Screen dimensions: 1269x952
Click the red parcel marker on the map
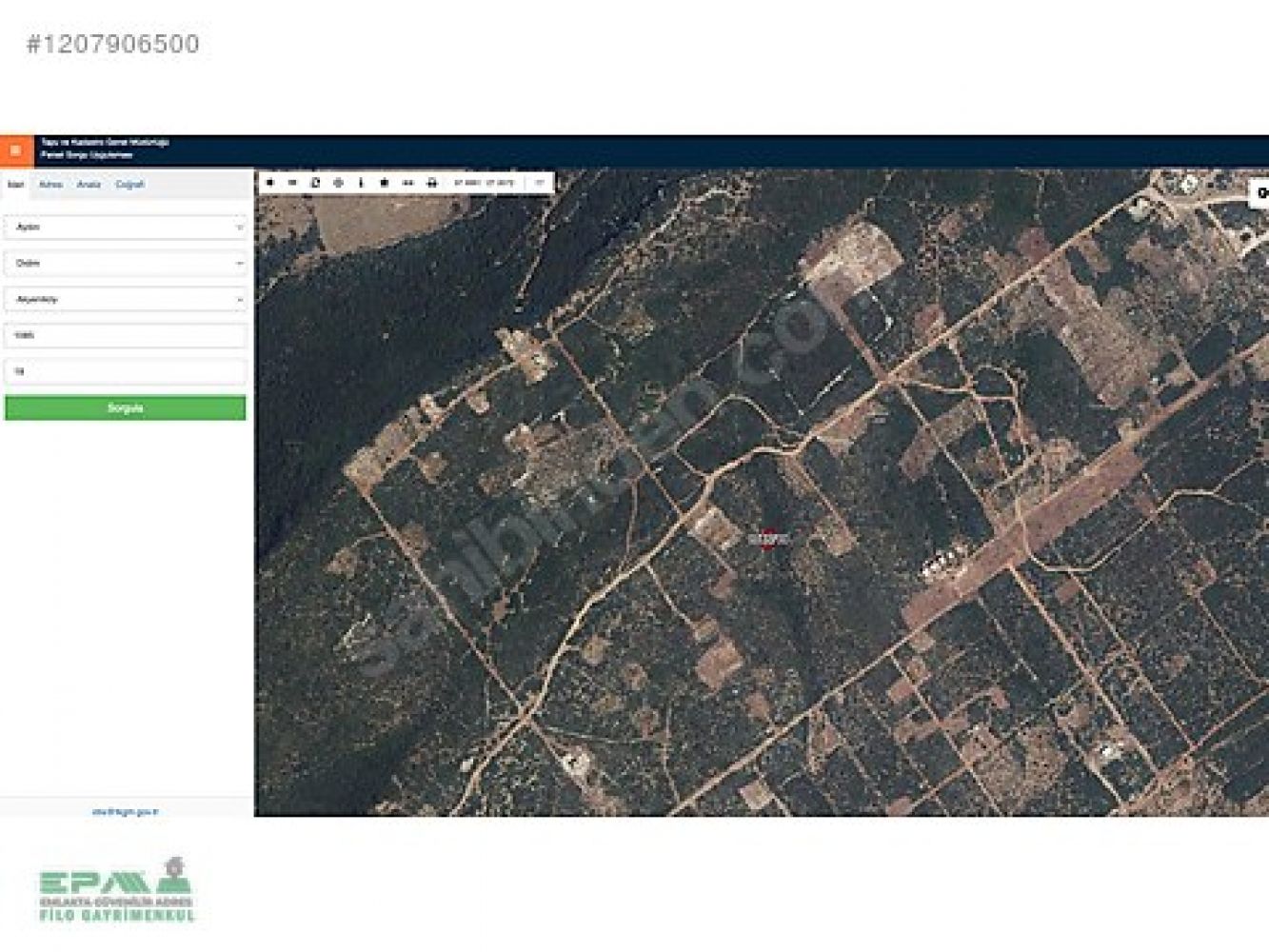768,539
